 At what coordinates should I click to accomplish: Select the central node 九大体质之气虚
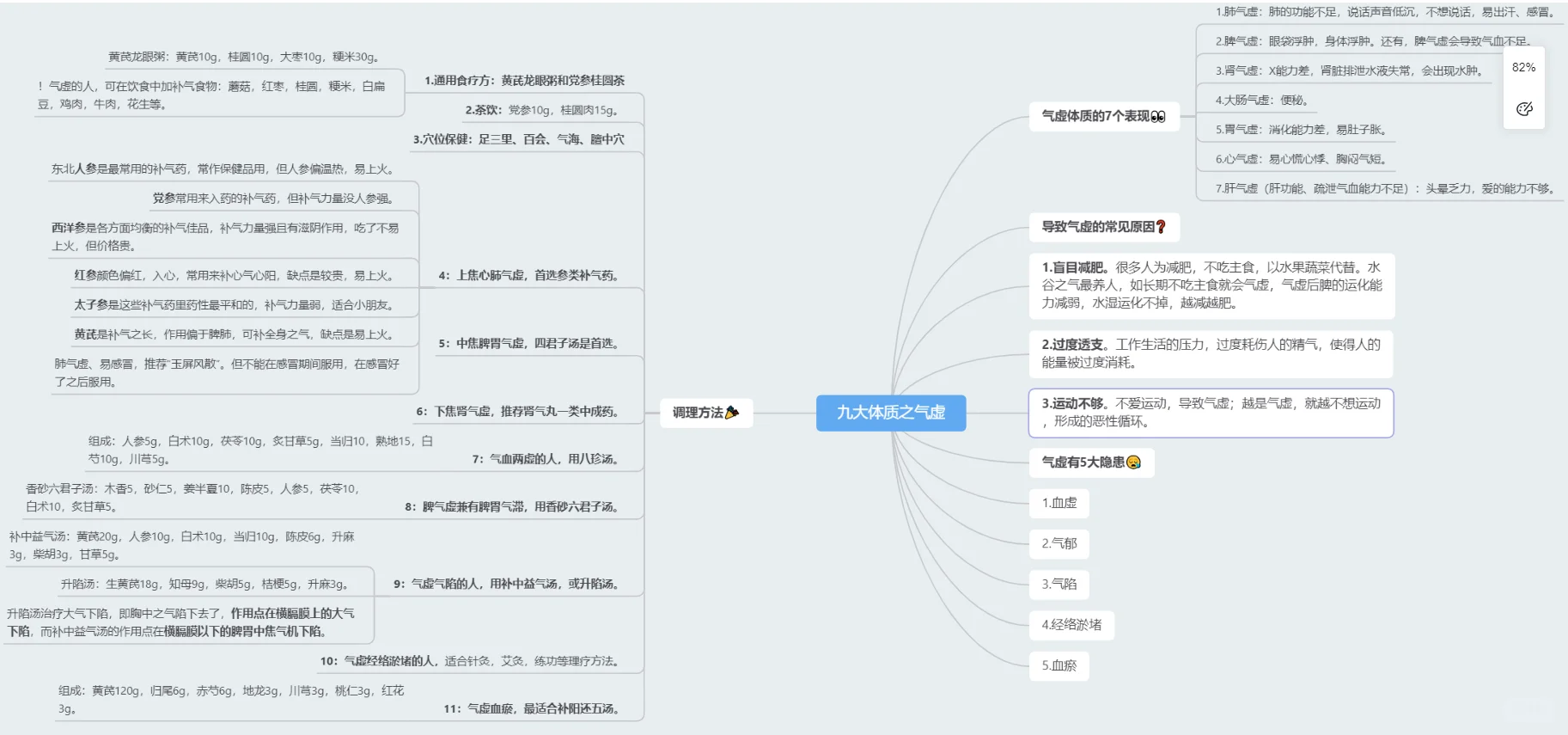(891, 413)
